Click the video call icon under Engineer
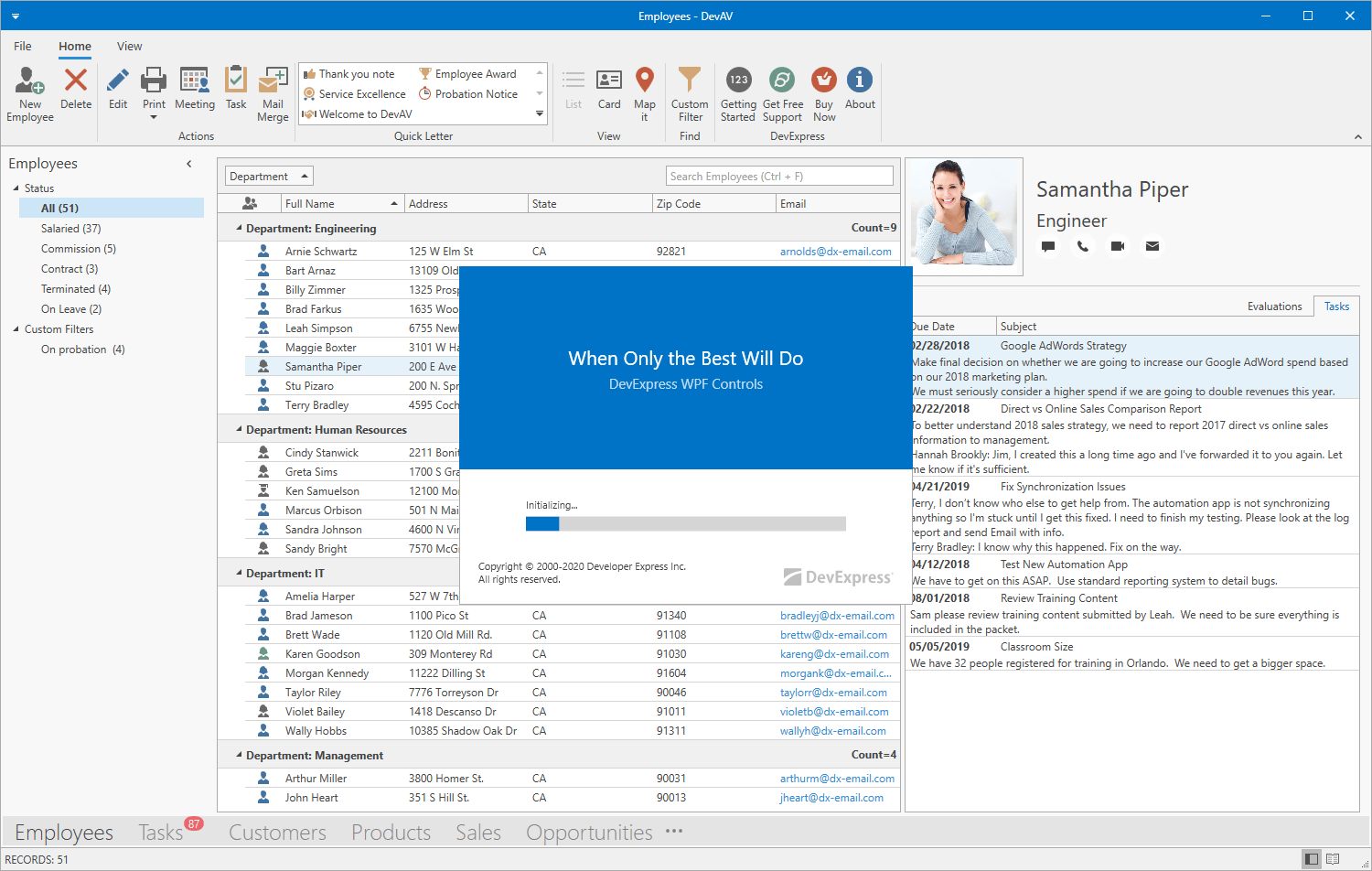The image size is (1372, 871). (1117, 246)
